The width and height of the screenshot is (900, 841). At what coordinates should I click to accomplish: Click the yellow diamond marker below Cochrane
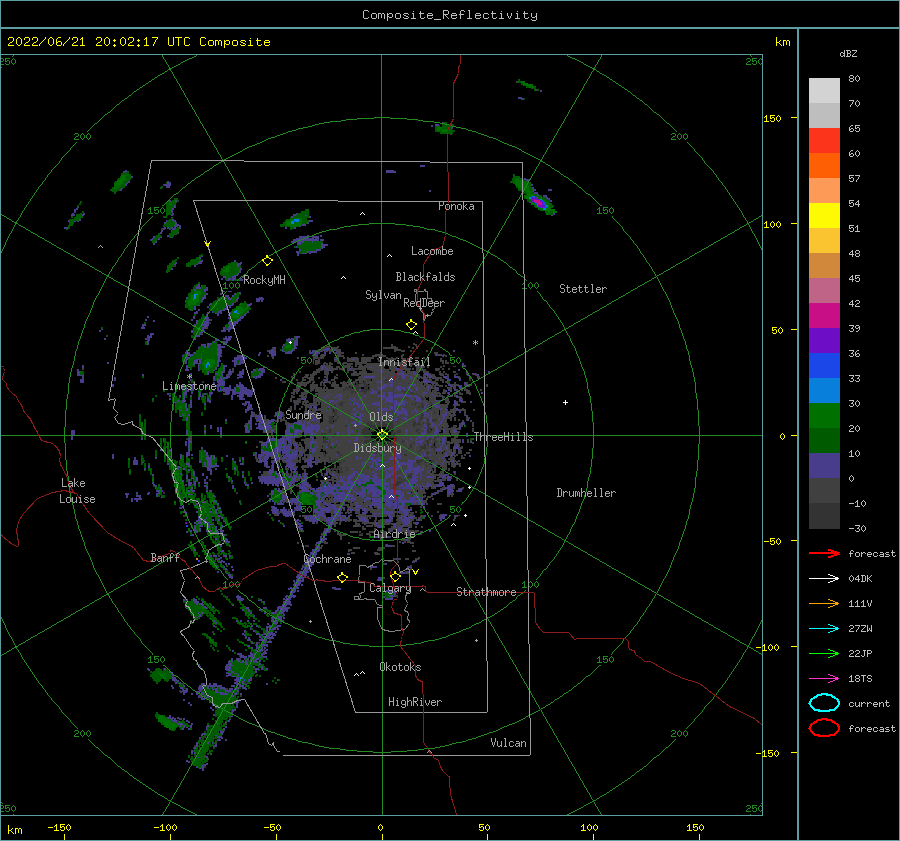click(x=343, y=578)
